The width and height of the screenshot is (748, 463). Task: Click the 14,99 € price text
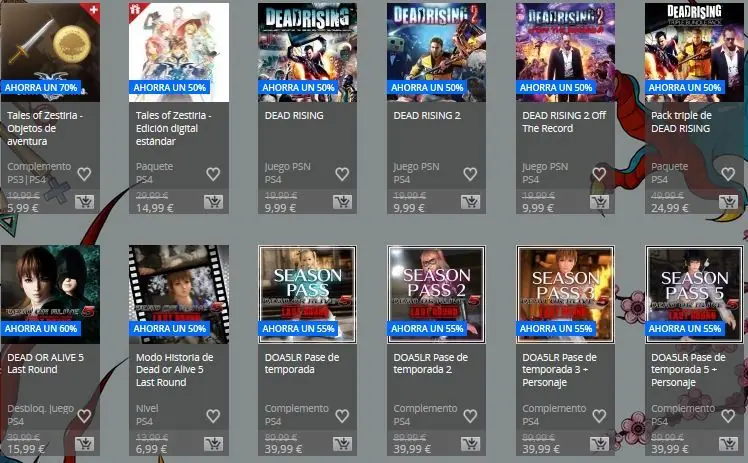(155, 208)
